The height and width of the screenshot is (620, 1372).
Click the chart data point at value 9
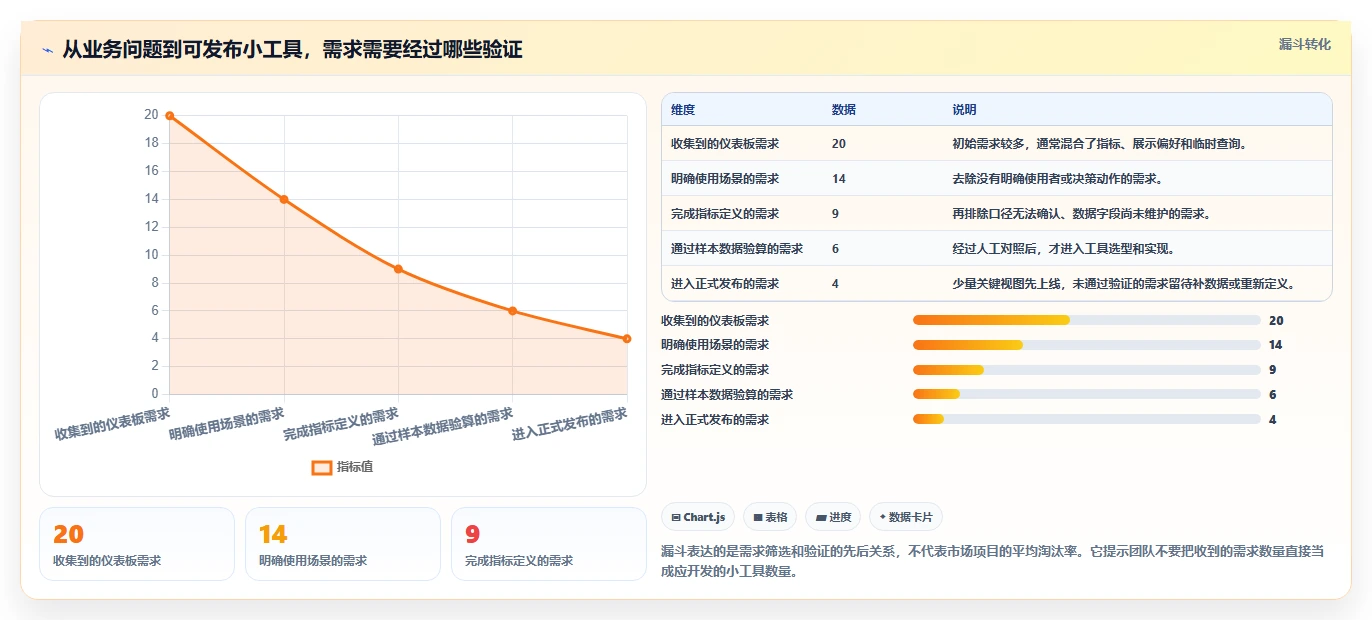click(x=398, y=269)
